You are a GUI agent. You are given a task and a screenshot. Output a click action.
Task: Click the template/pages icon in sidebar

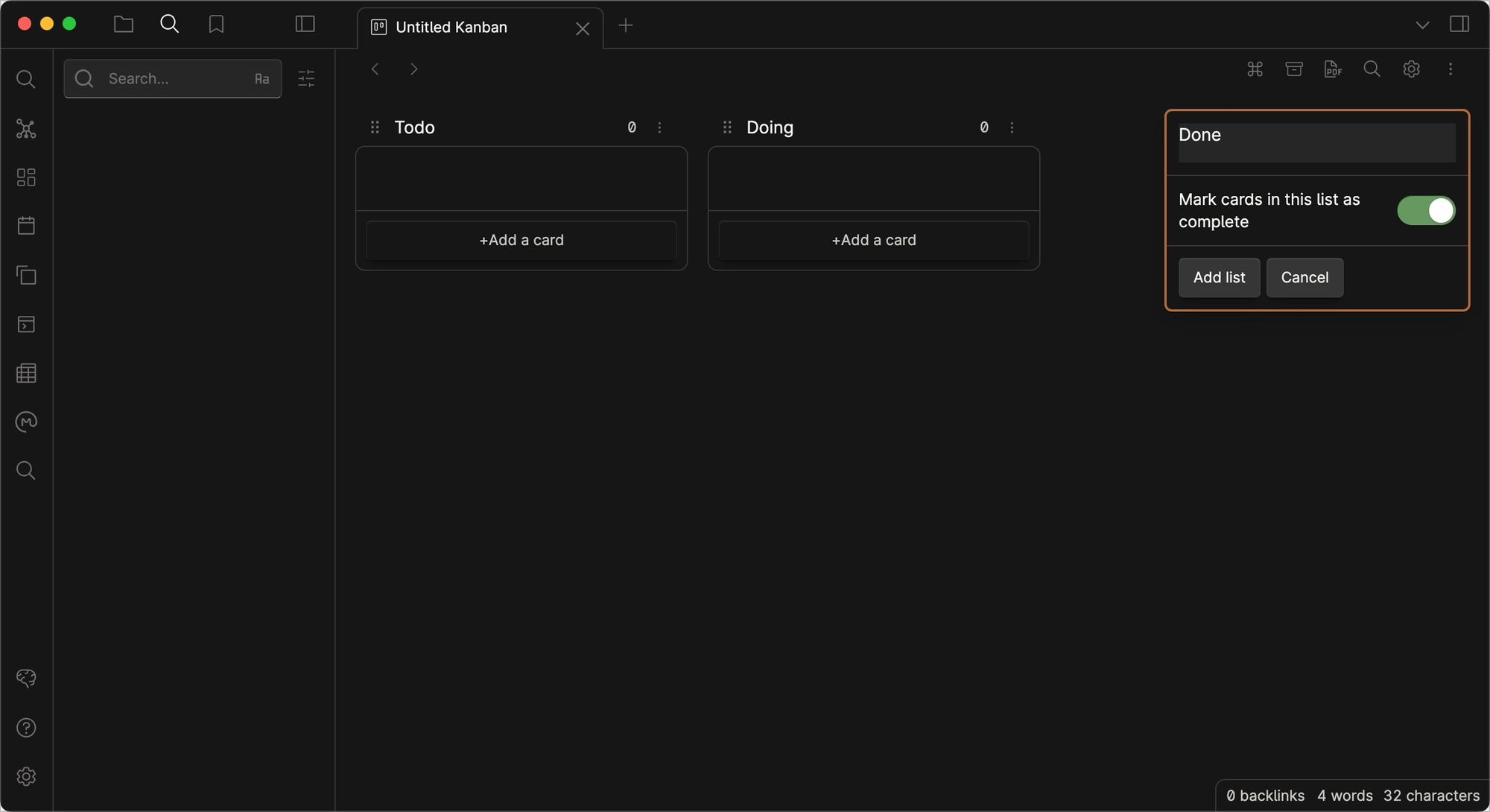point(27,276)
